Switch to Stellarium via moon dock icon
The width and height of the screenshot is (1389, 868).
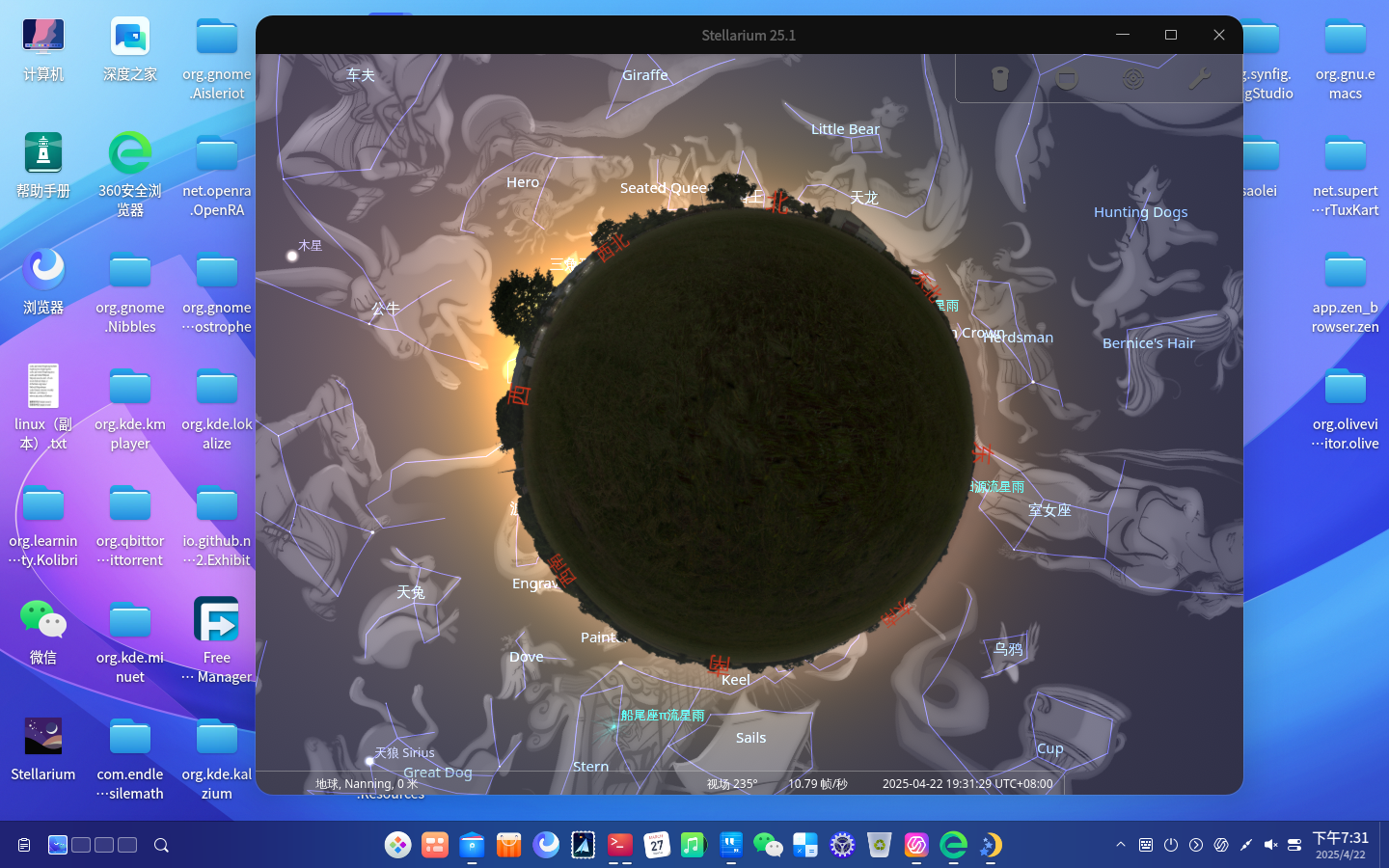point(990,845)
